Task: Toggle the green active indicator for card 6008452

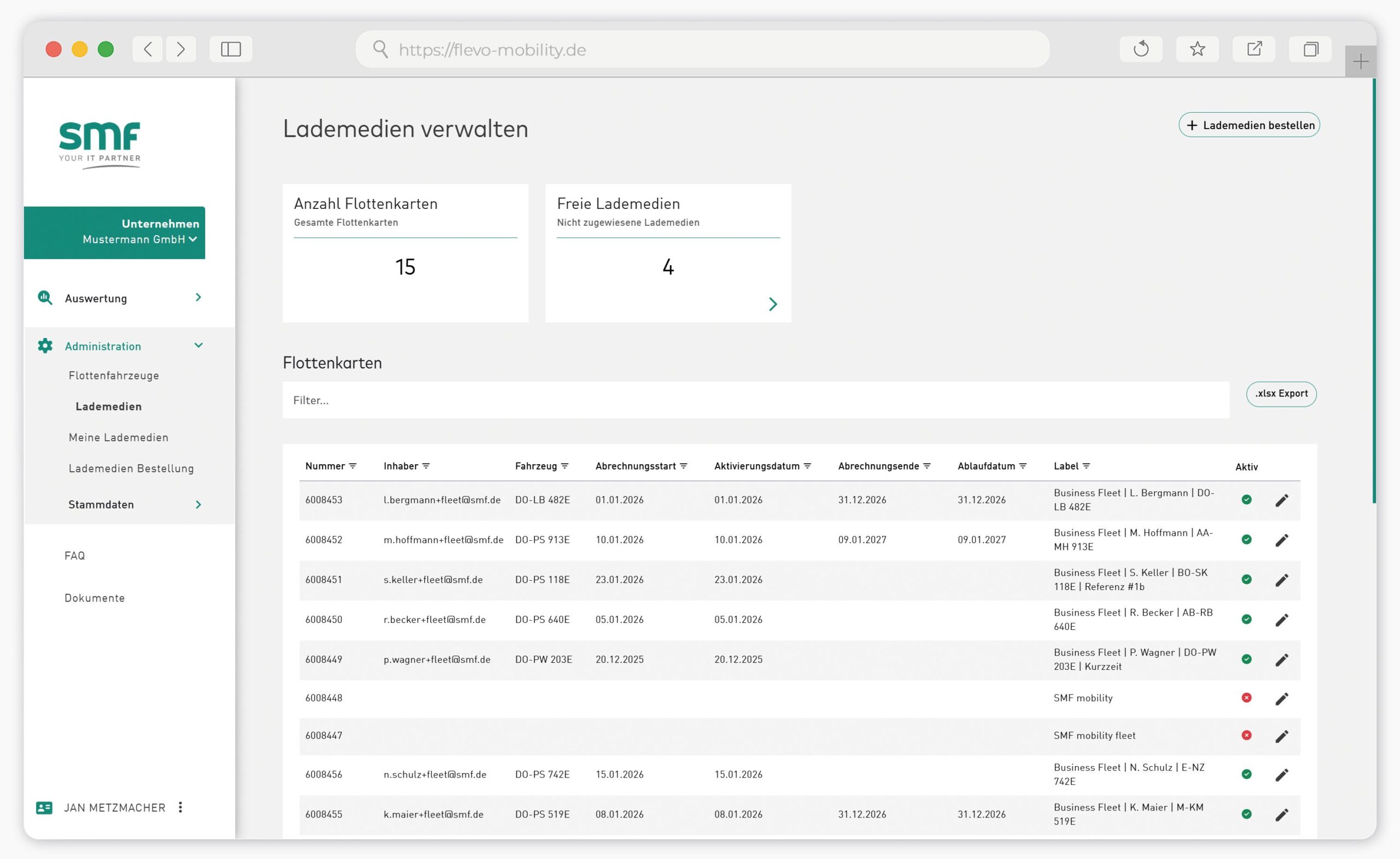Action: 1246,540
